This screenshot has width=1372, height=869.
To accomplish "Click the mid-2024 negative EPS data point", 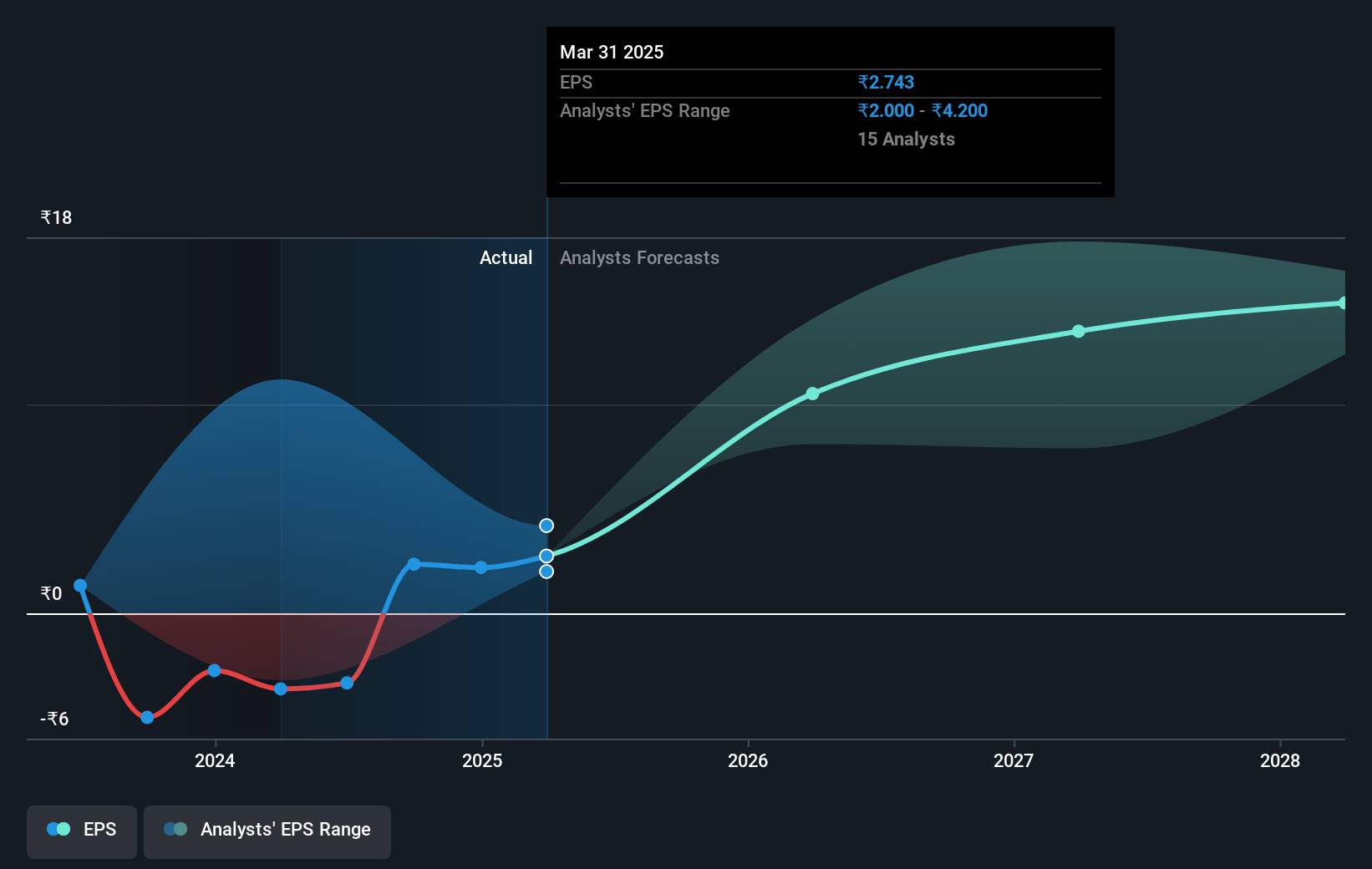I will tap(347, 683).
